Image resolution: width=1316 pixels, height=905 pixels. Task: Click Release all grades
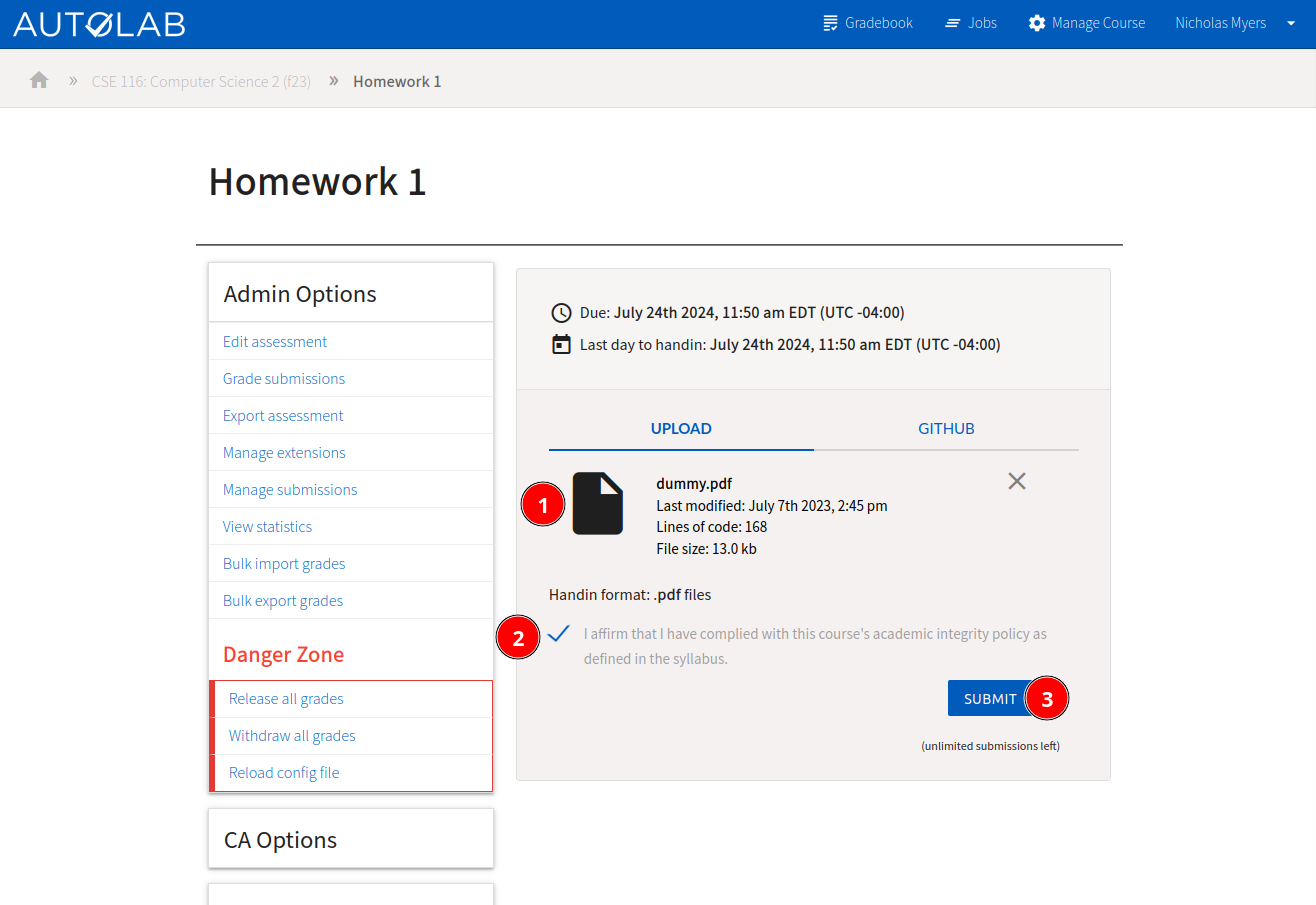(x=286, y=698)
